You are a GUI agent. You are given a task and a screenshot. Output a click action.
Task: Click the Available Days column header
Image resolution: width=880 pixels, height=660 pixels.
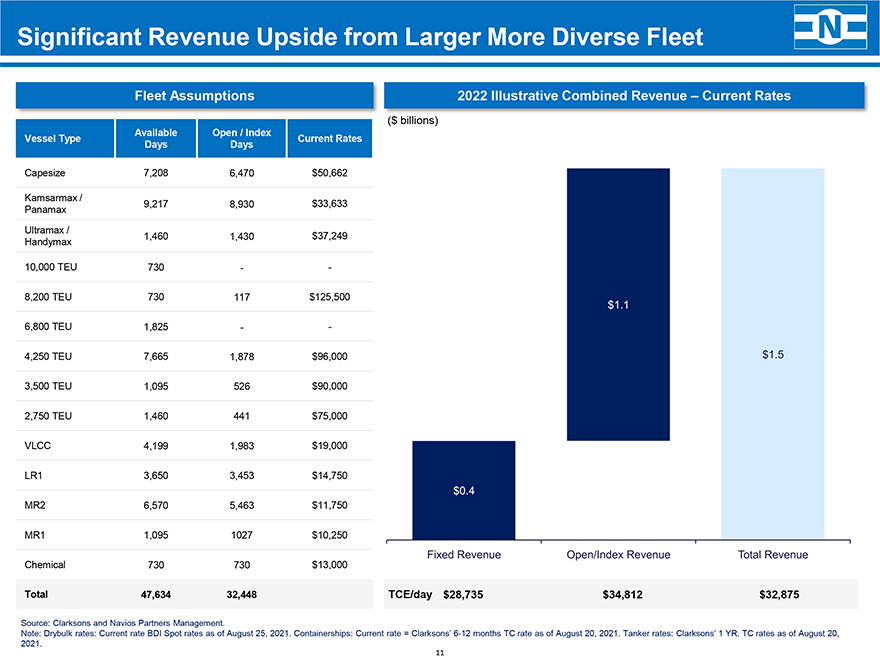point(155,138)
